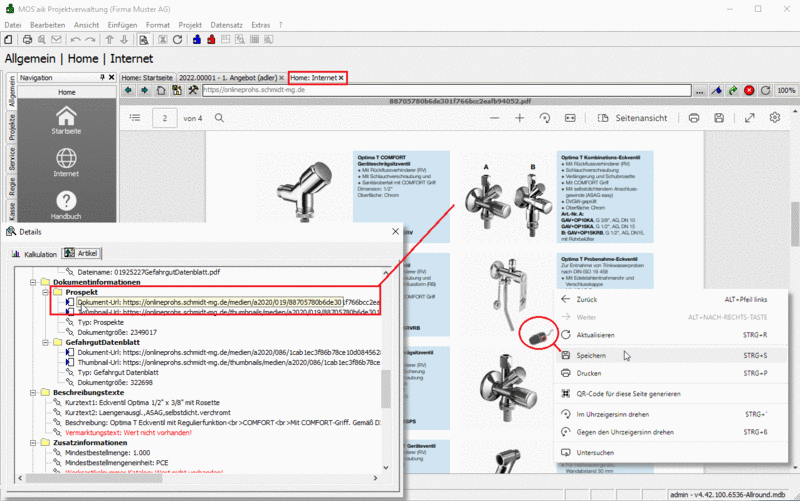Screen dimensions: 800x501
Task: Collapse Beschreibungstexte tree node
Action: (x=33, y=393)
